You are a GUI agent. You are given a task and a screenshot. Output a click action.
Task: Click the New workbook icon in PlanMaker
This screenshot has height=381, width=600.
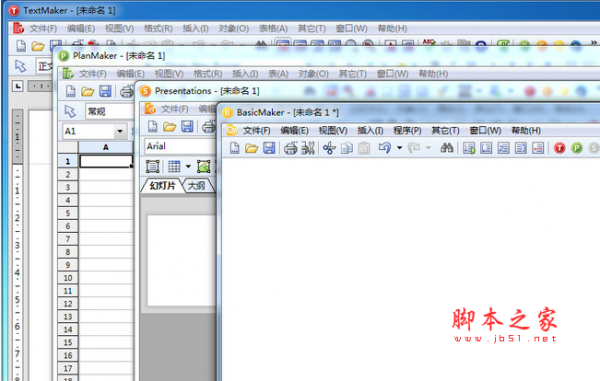tap(70, 91)
